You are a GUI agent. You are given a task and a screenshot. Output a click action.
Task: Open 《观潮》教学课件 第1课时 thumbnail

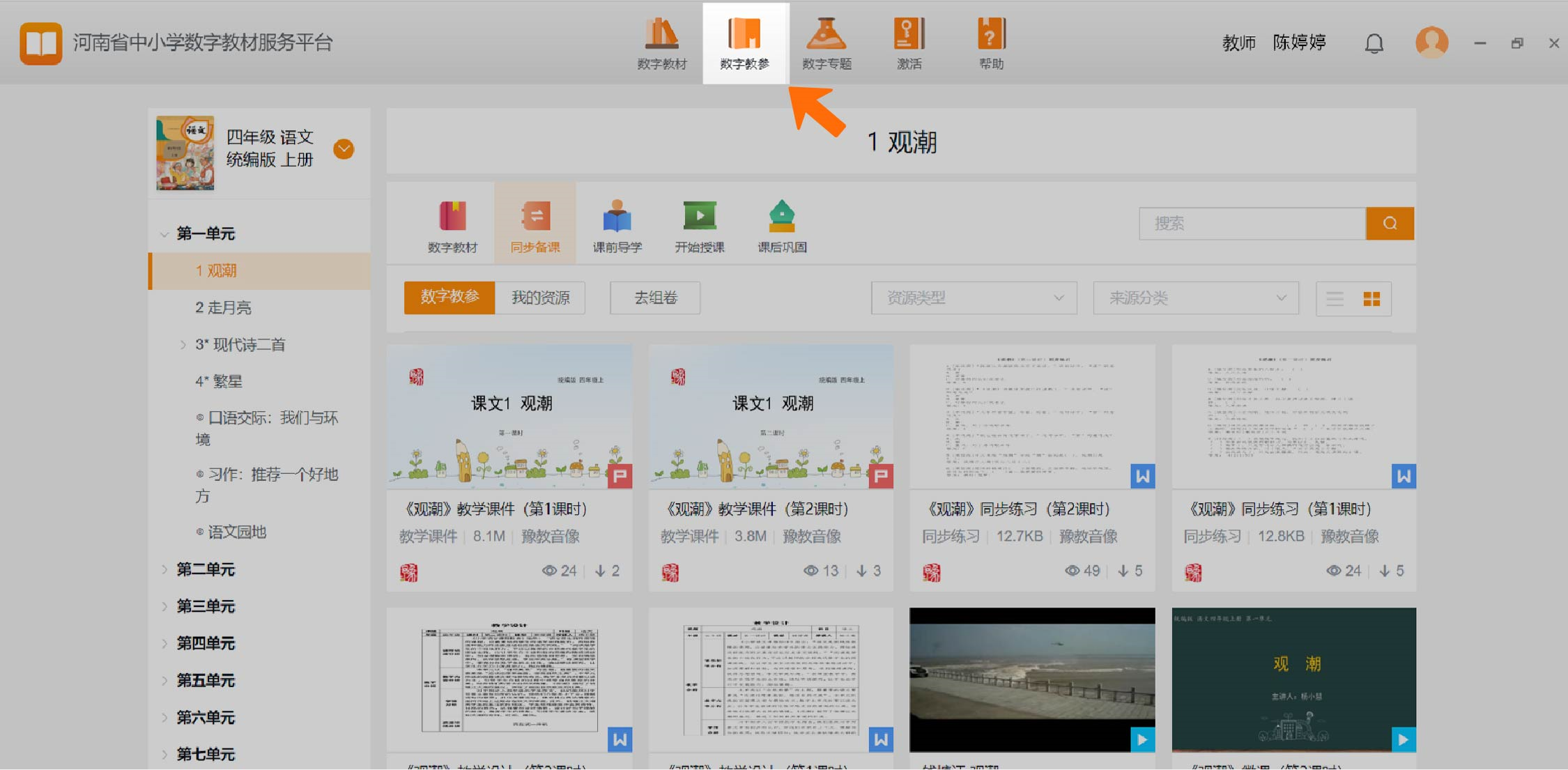(509, 416)
